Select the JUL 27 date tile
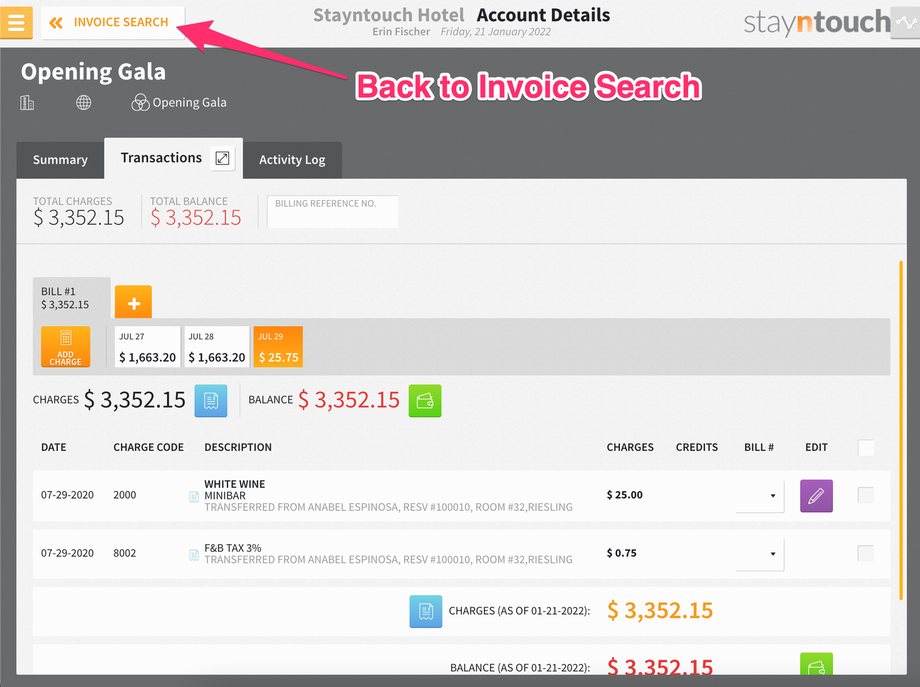The width and height of the screenshot is (920, 687). 147,347
